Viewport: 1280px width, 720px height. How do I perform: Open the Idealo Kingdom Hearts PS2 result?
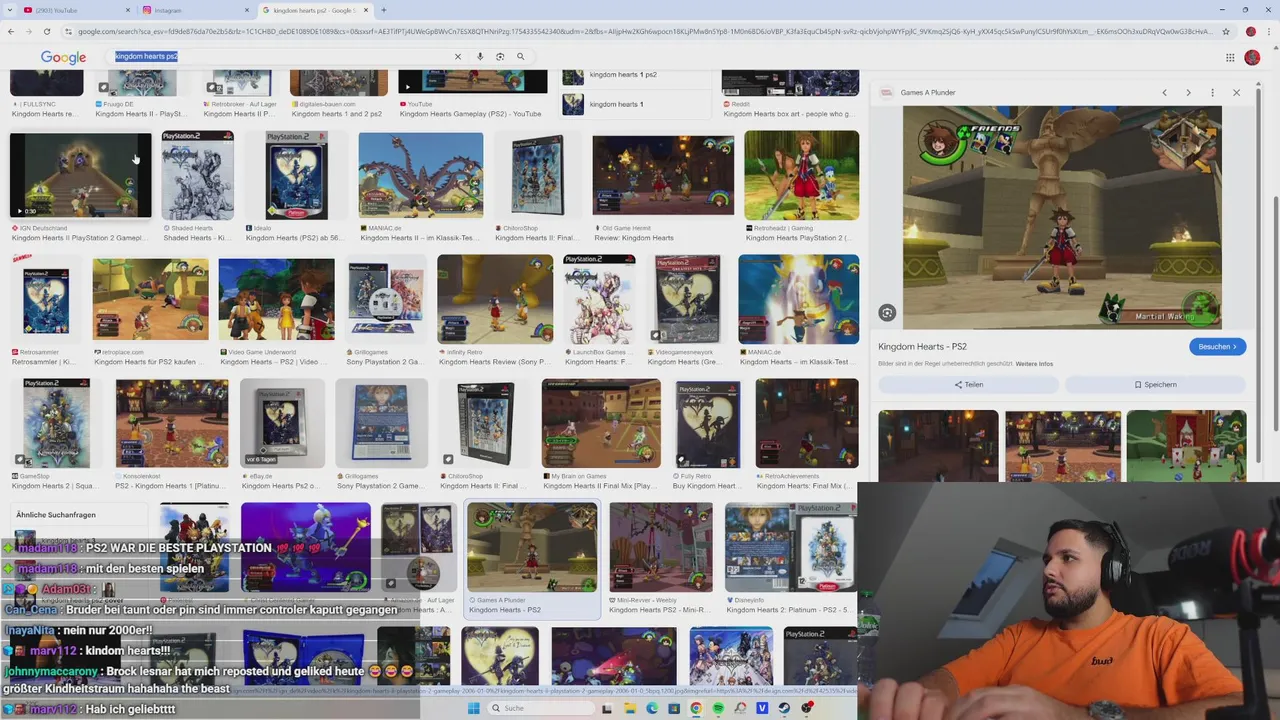(x=296, y=175)
